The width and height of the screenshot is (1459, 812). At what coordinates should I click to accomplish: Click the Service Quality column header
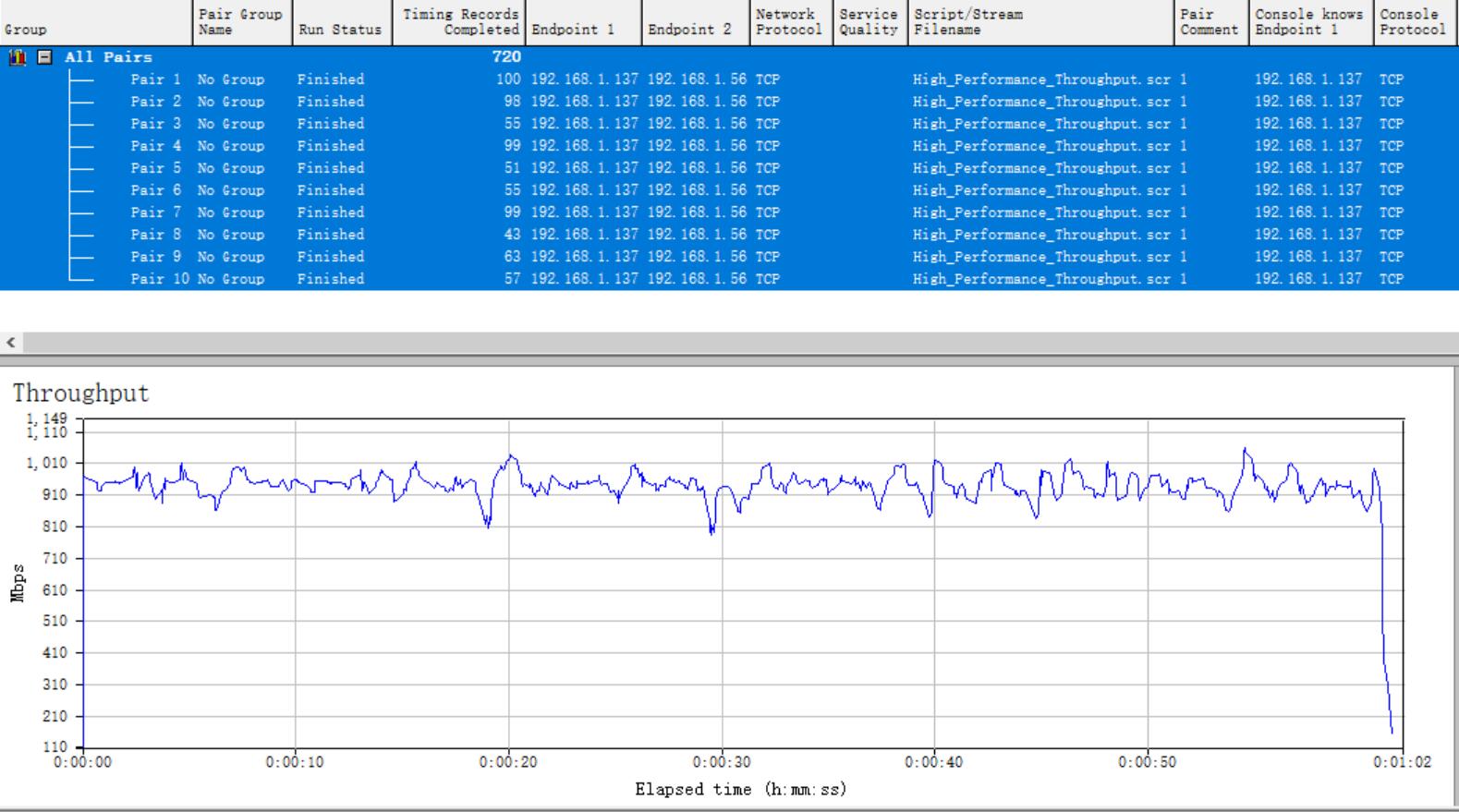[868, 22]
